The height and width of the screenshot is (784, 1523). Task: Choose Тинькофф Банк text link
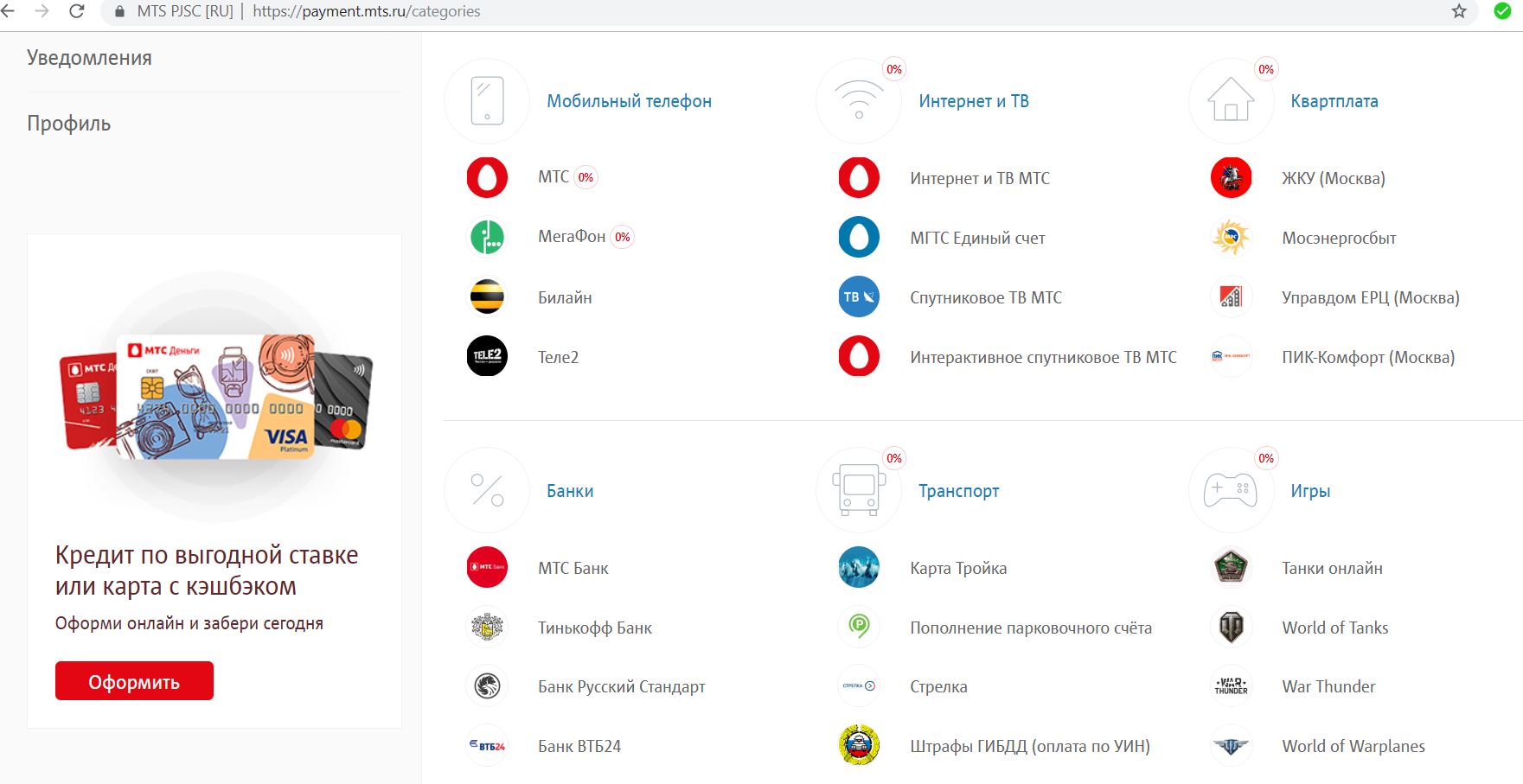pos(595,628)
